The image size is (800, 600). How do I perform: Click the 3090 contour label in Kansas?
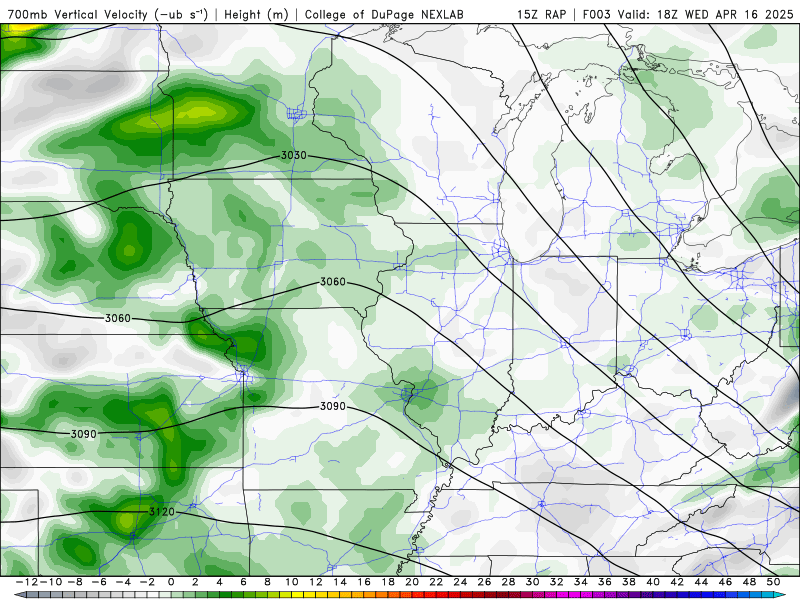(x=84, y=434)
